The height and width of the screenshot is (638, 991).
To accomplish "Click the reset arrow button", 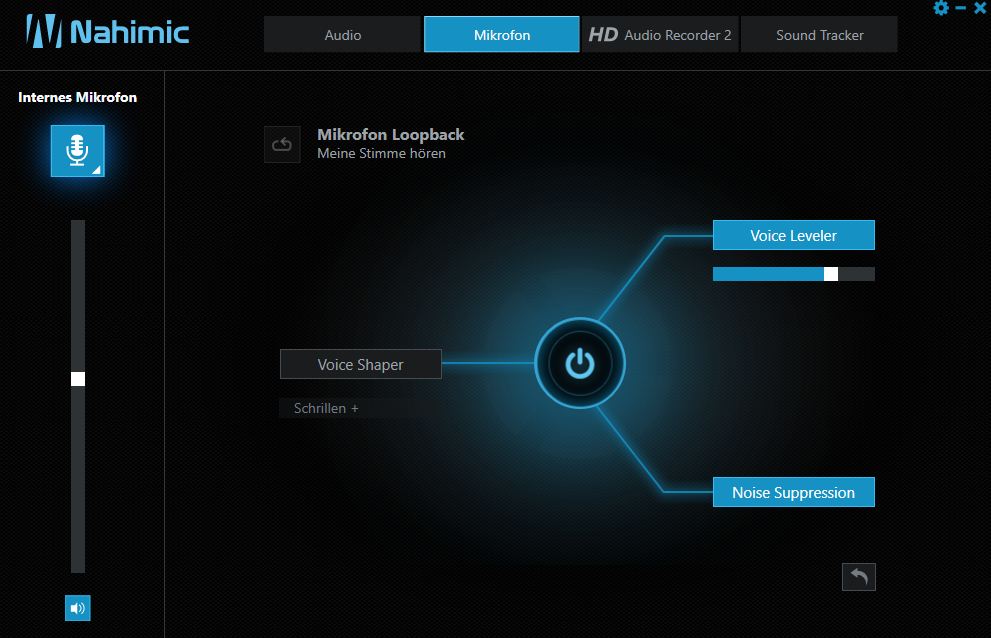I will tap(858, 577).
